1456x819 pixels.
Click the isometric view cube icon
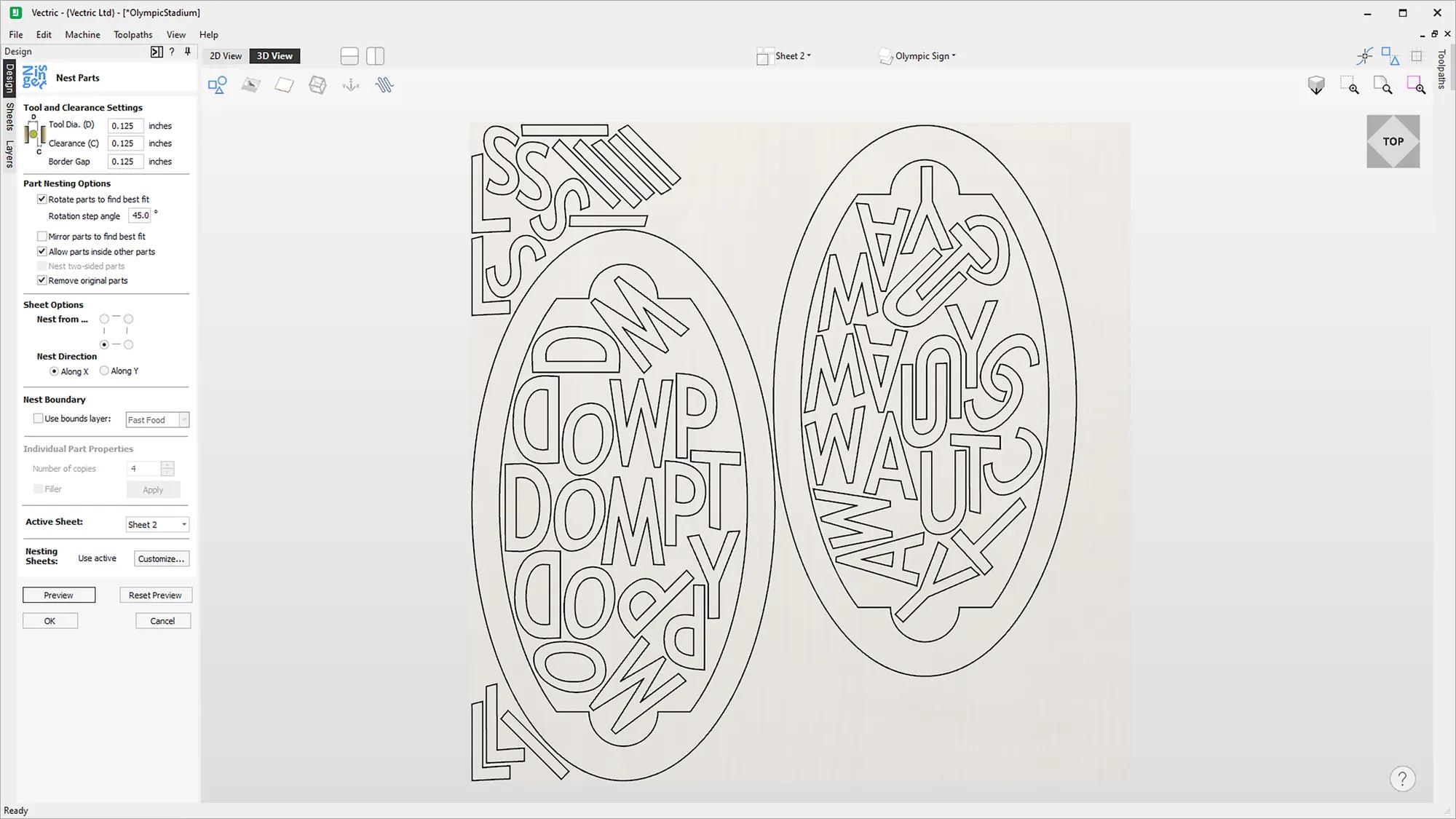point(1316,85)
